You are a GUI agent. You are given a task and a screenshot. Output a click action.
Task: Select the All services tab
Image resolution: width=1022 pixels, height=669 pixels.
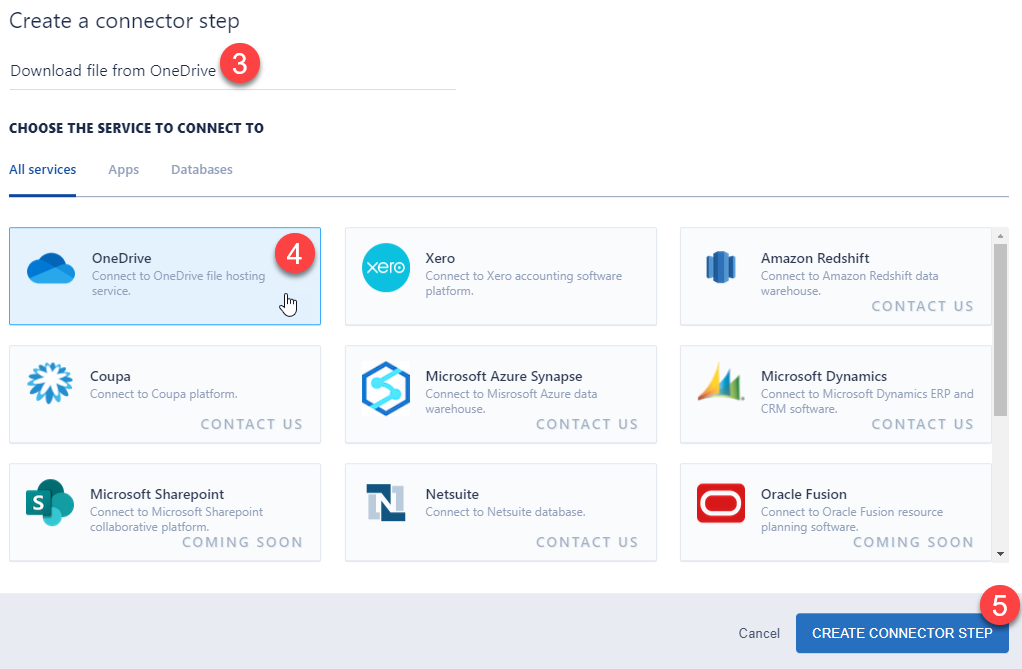pyautogui.click(x=43, y=170)
